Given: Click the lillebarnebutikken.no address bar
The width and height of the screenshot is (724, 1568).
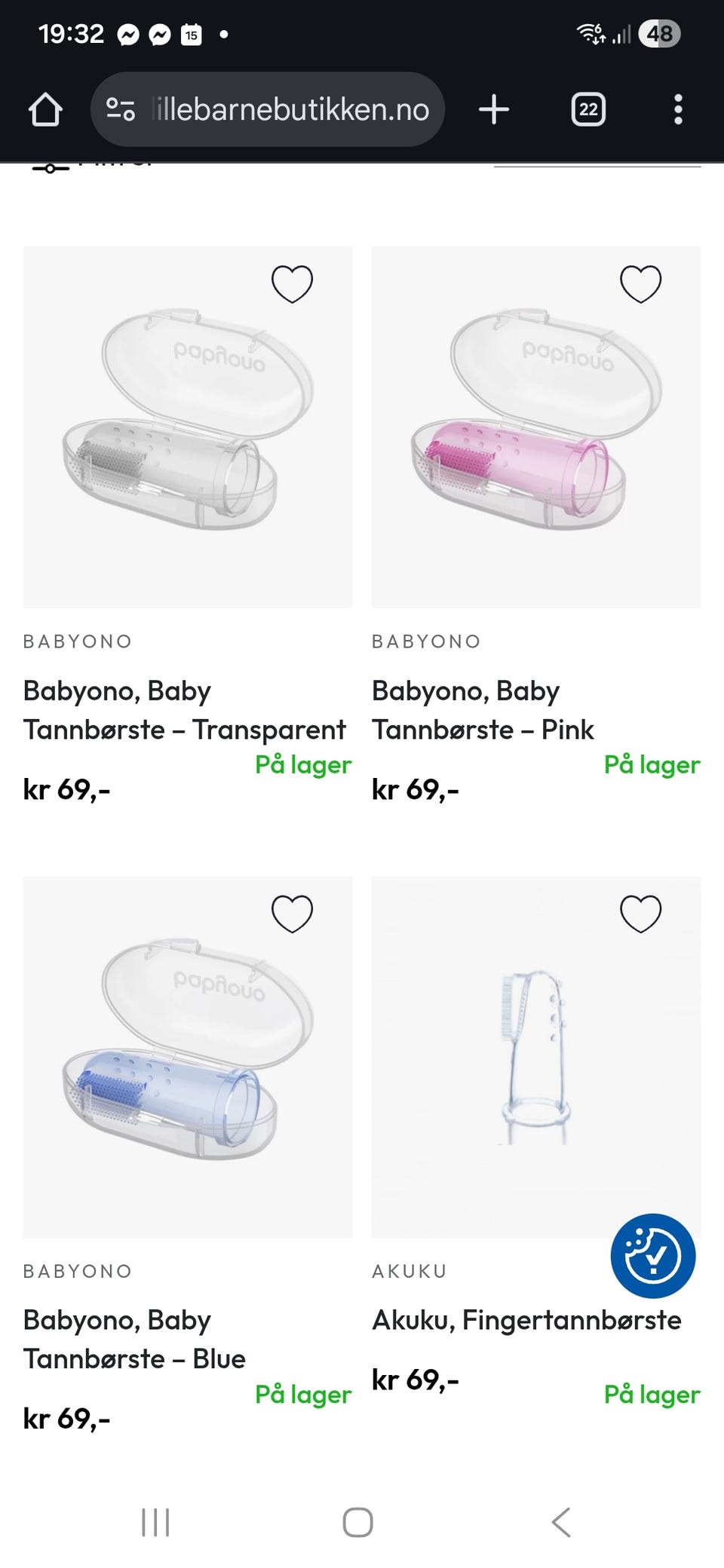Looking at the screenshot, I should click(290, 110).
